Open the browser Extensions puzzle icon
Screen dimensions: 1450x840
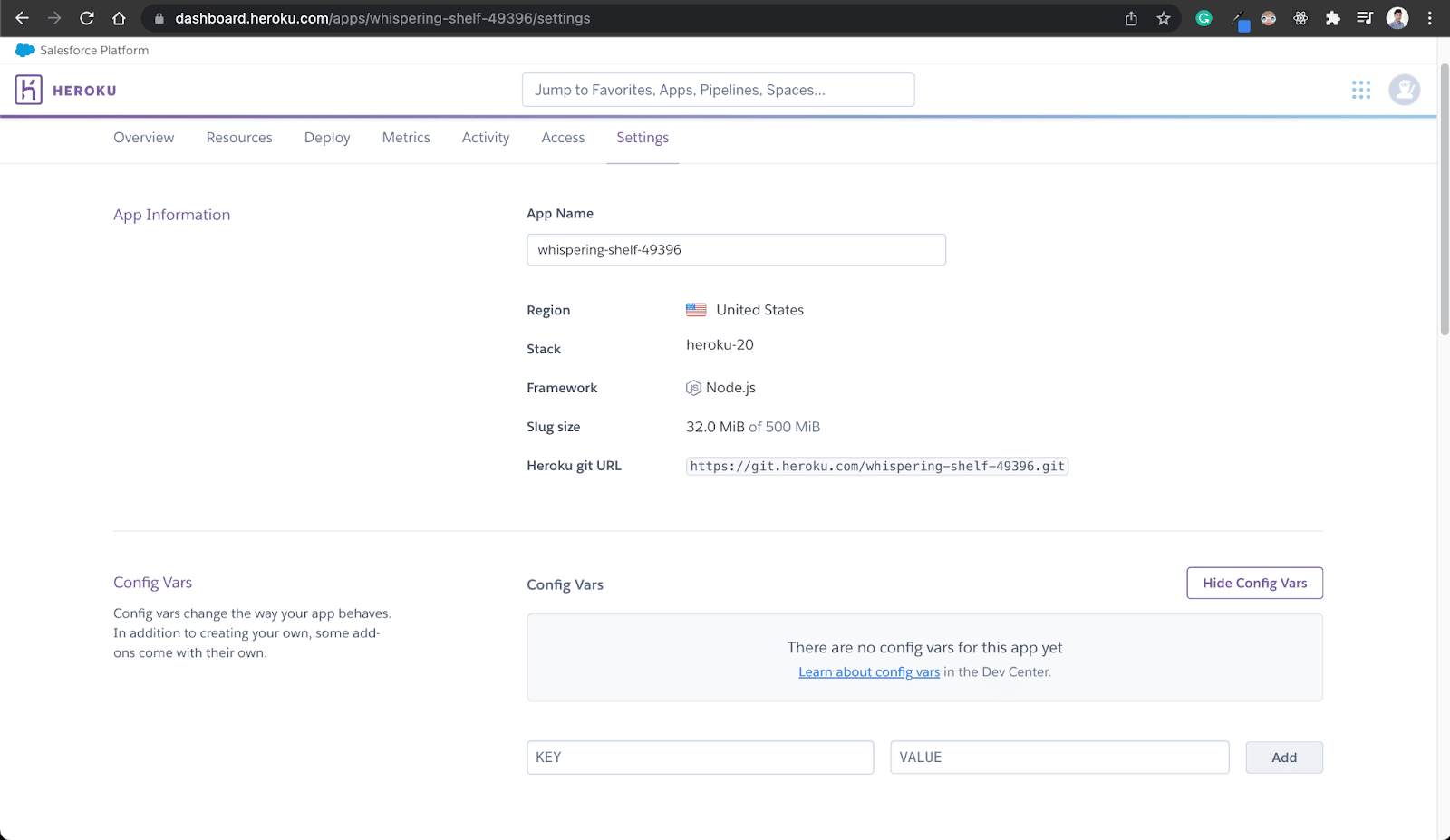pos(1332,18)
